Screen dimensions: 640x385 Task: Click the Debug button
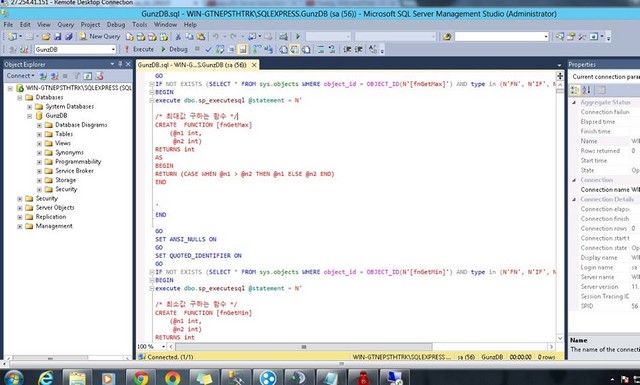tap(174, 49)
